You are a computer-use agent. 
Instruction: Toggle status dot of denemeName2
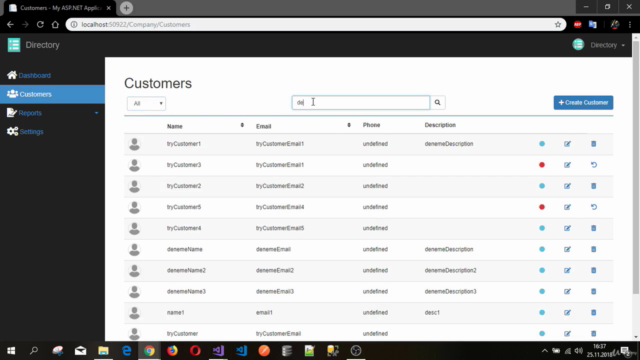pos(542,270)
